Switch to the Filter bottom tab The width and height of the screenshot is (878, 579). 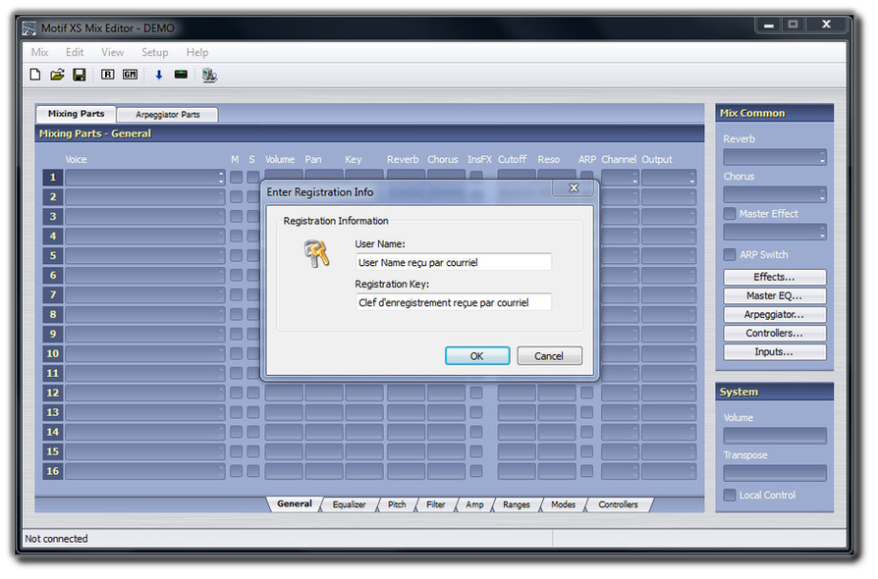(436, 505)
